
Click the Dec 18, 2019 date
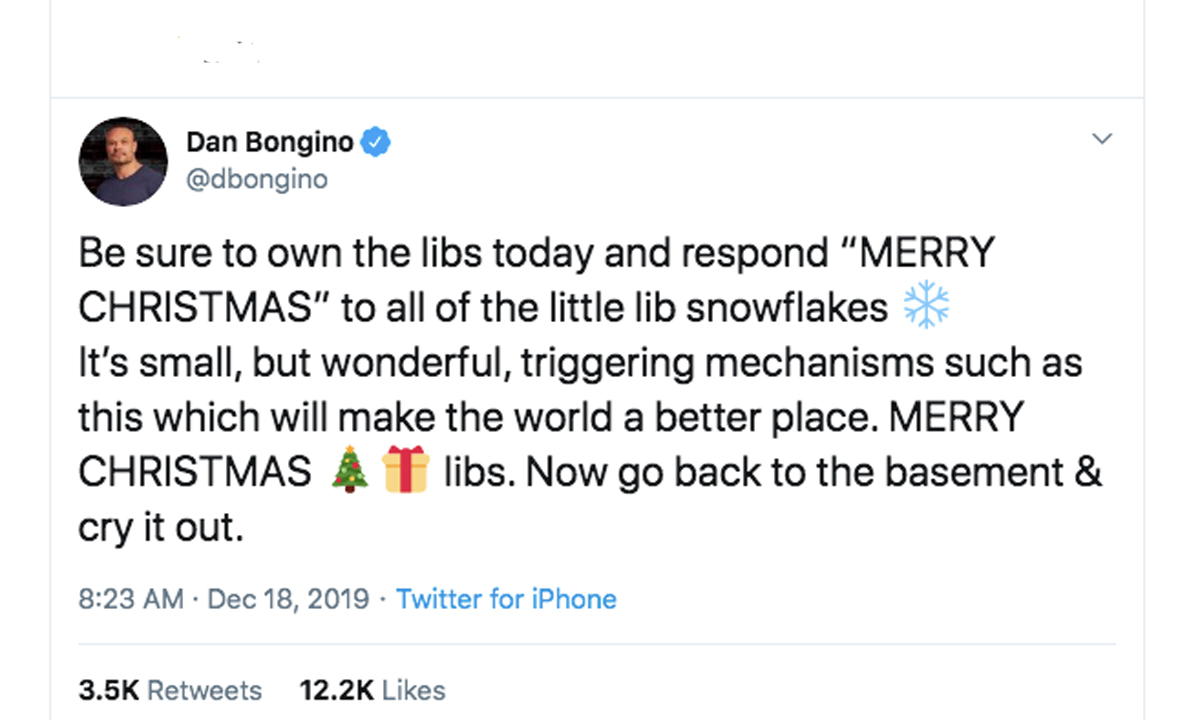pyautogui.click(x=288, y=599)
